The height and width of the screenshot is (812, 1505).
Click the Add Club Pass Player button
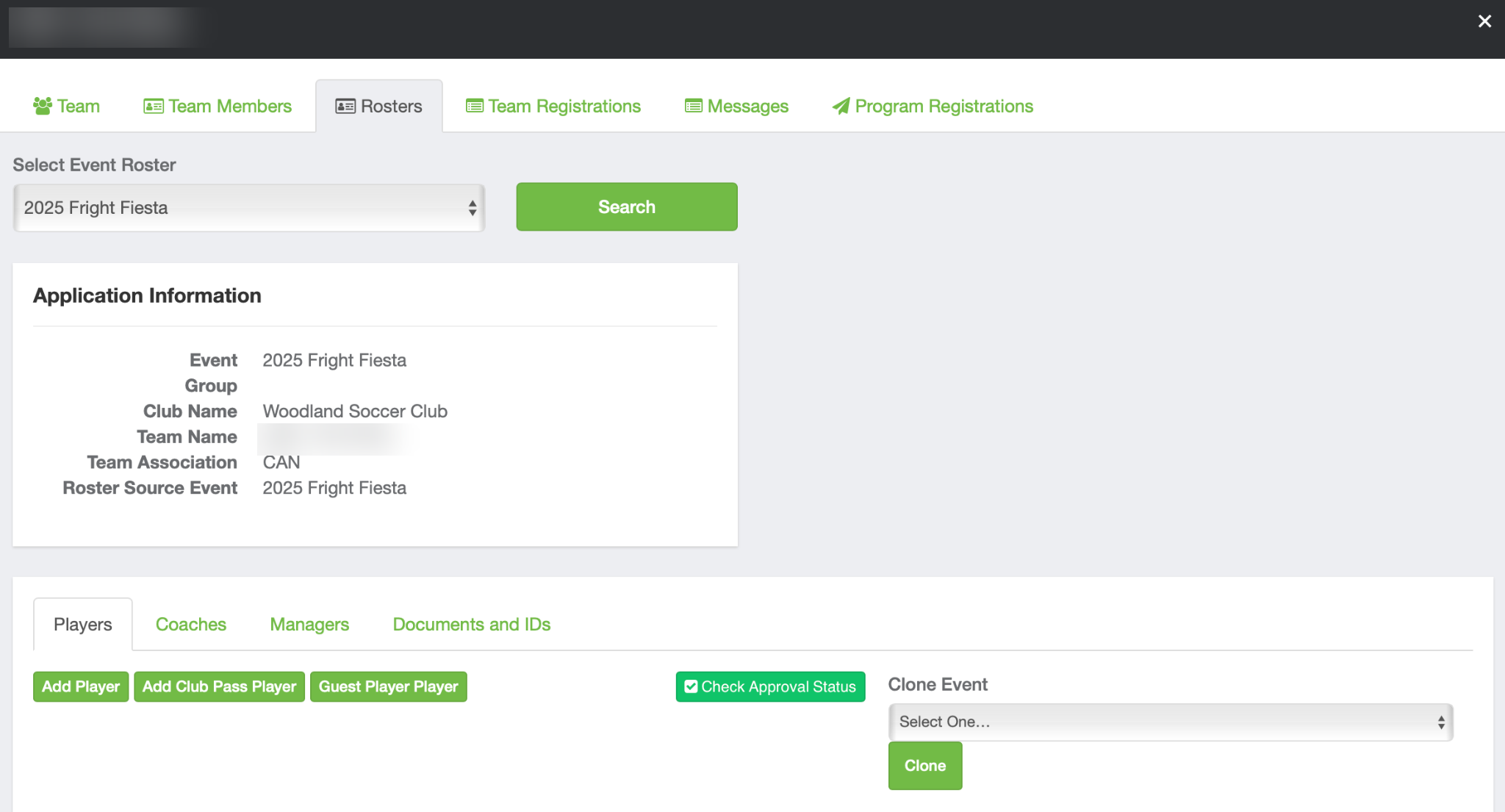pos(219,686)
